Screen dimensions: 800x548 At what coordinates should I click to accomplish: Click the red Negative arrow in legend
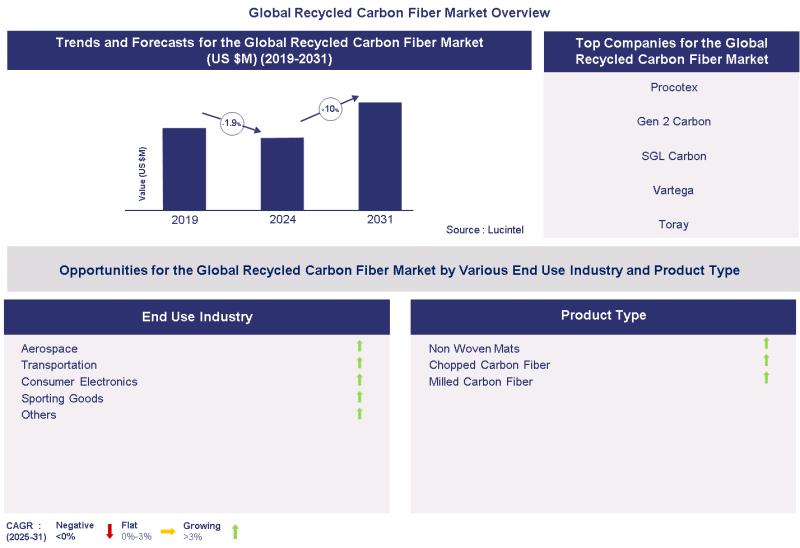[x=110, y=531]
